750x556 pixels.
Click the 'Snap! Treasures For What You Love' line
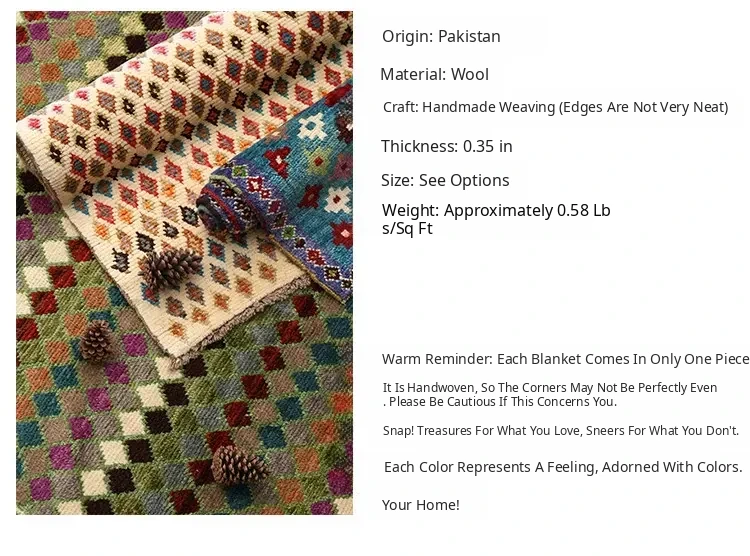pyautogui.click(x=561, y=431)
